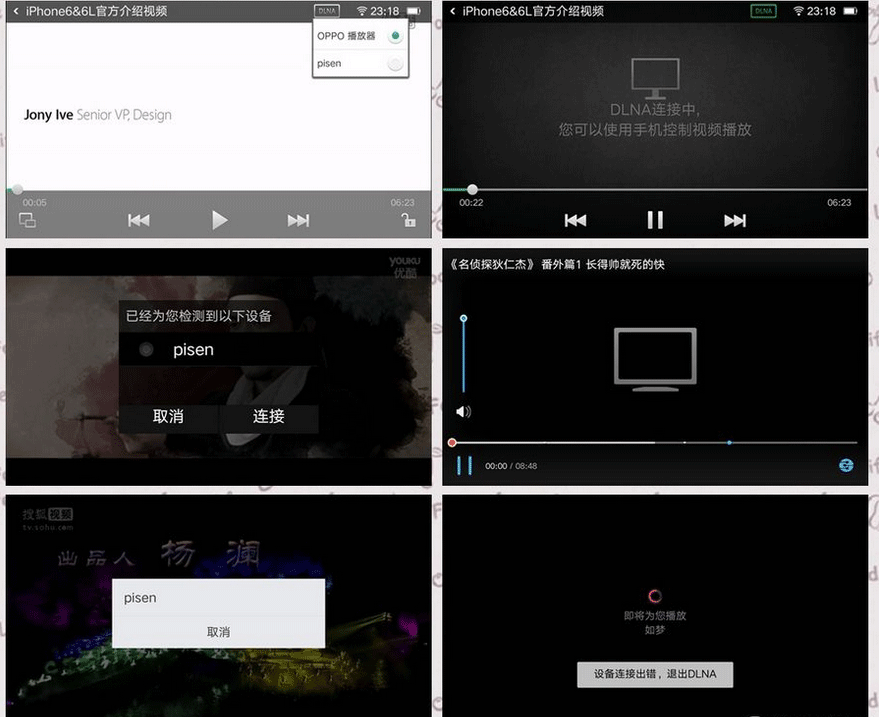Screen dimensions: 879x717
Task: Tap the monitor icon above DLNA连接中 text
Action: click(x=655, y=78)
